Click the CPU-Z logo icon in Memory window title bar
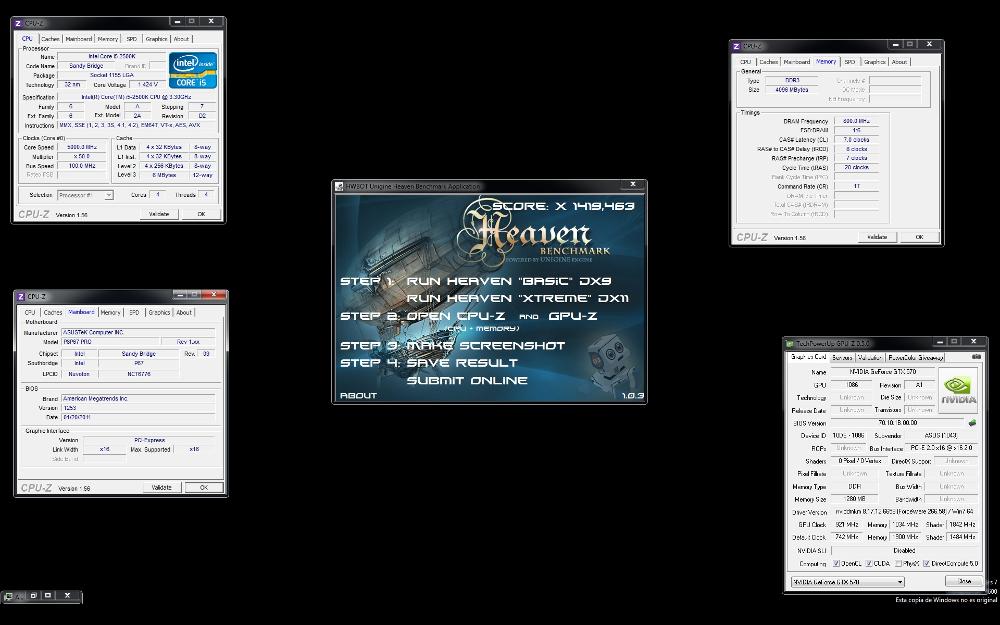Image resolution: width=1000 pixels, height=625 pixels. 737,46
